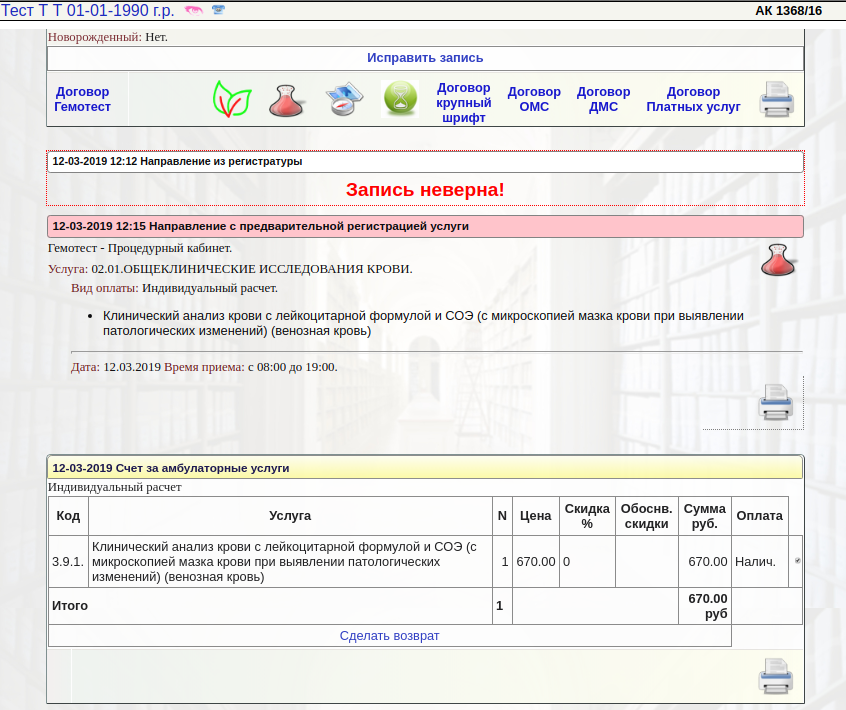Print the referral with middle printer icon
The height and width of the screenshot is (710, 846).
[x=776, y=402]
